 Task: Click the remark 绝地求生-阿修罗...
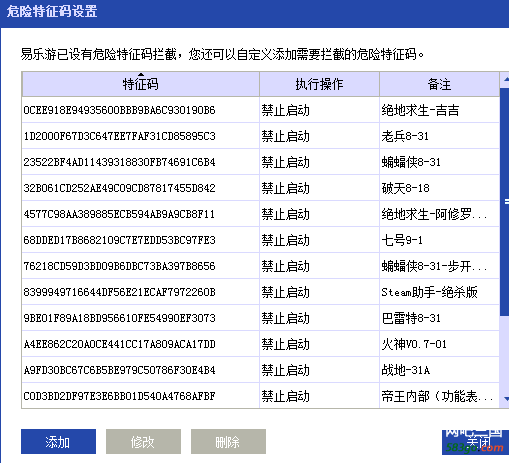[434, 214]
